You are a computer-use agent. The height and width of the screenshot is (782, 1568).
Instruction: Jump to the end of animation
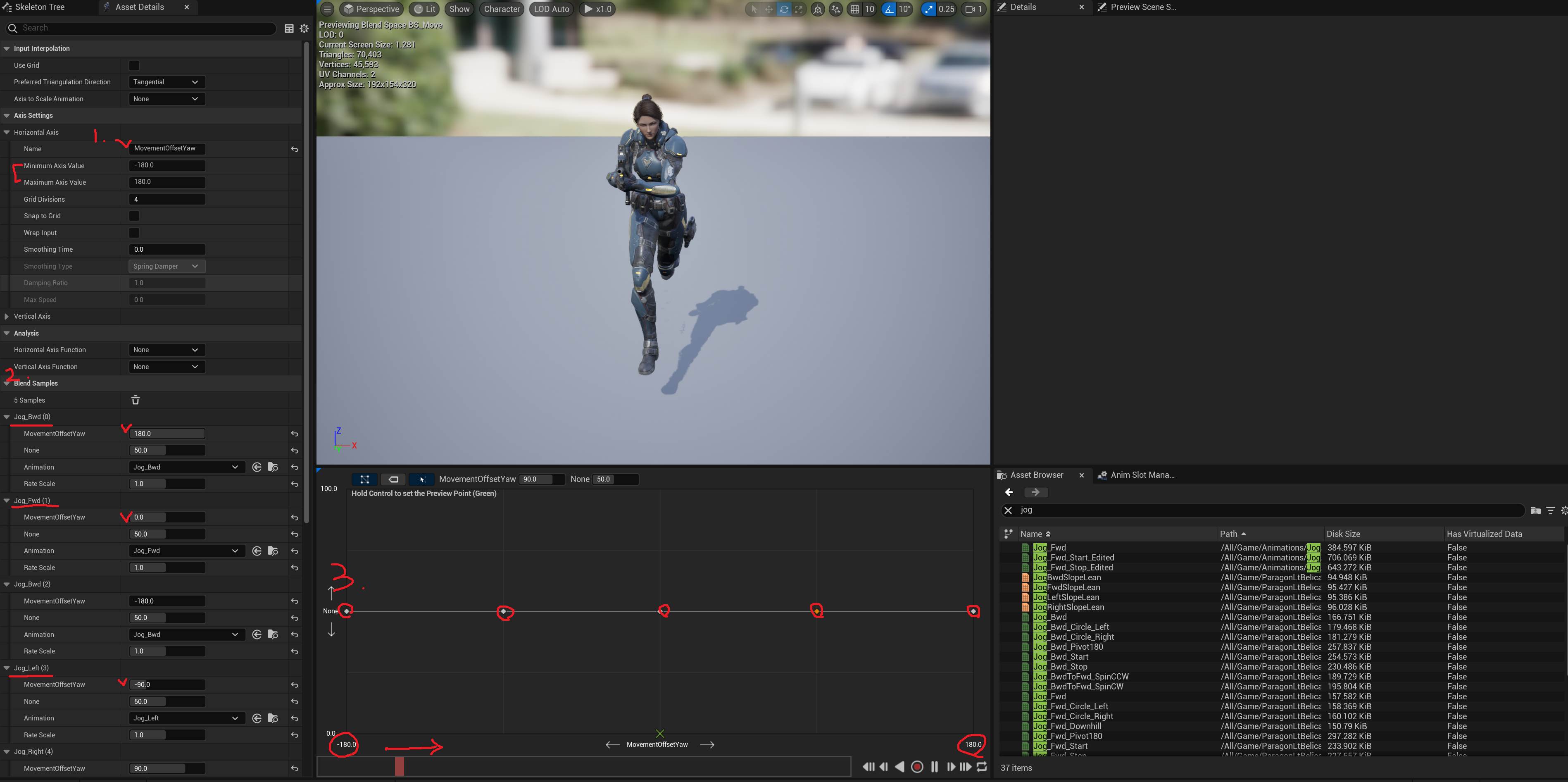[x=966, y=767]
